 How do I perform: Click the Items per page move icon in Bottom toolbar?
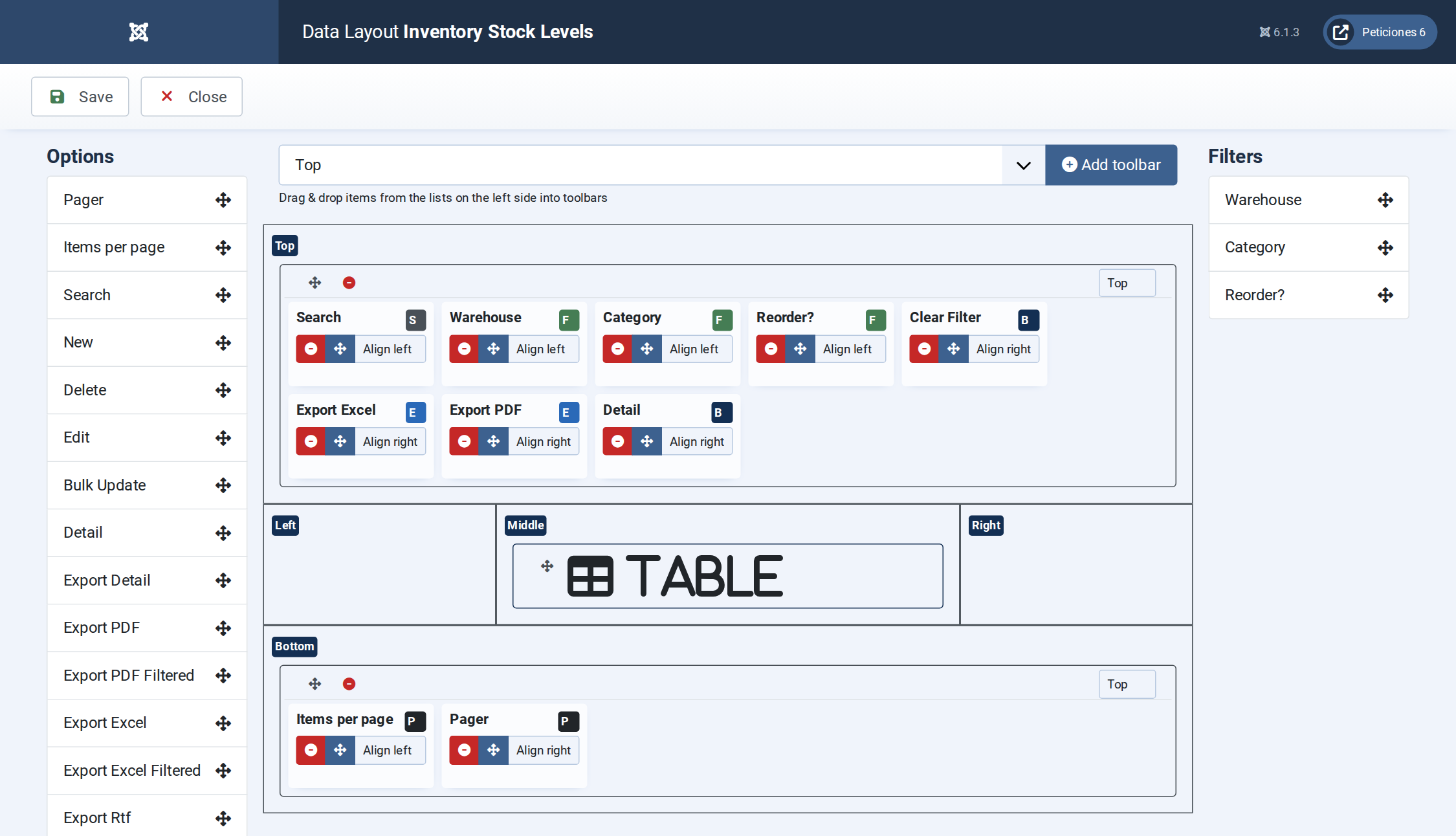click(340, 750)
